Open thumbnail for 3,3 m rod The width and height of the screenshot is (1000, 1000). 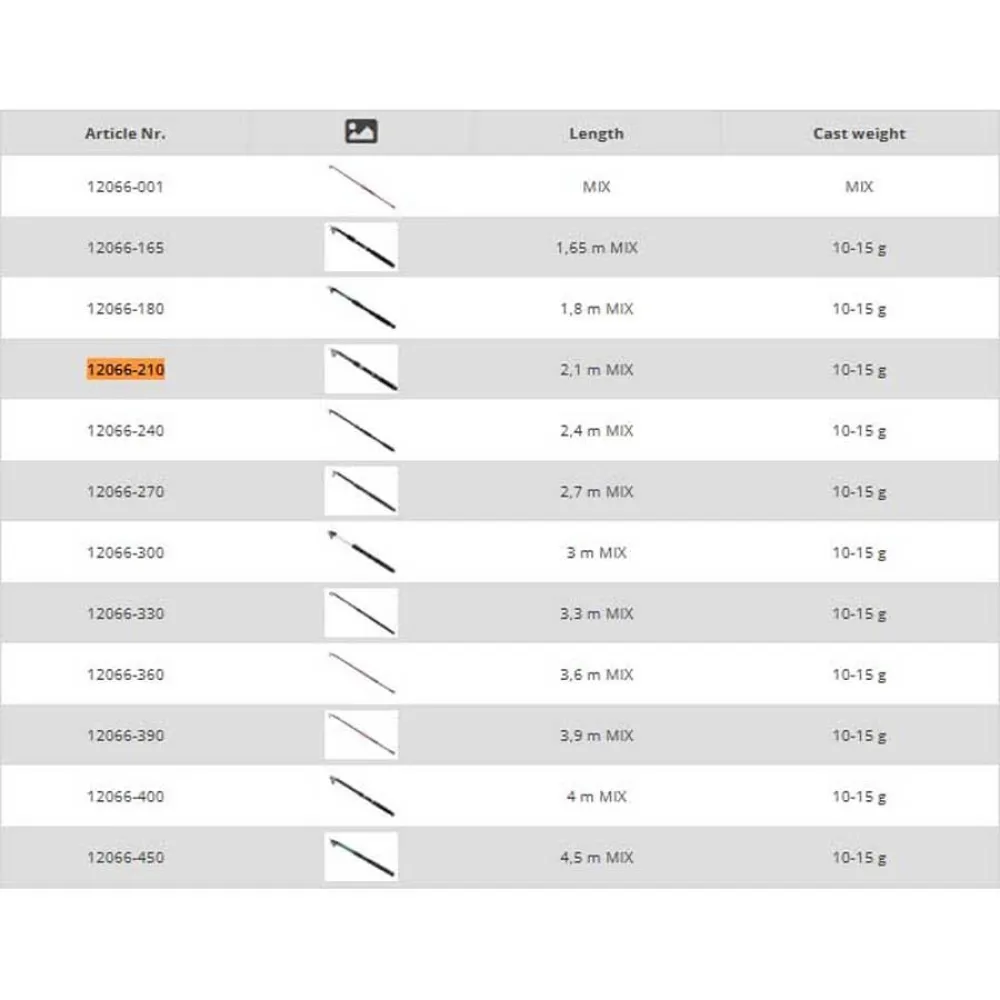click(x=361, y=613)
